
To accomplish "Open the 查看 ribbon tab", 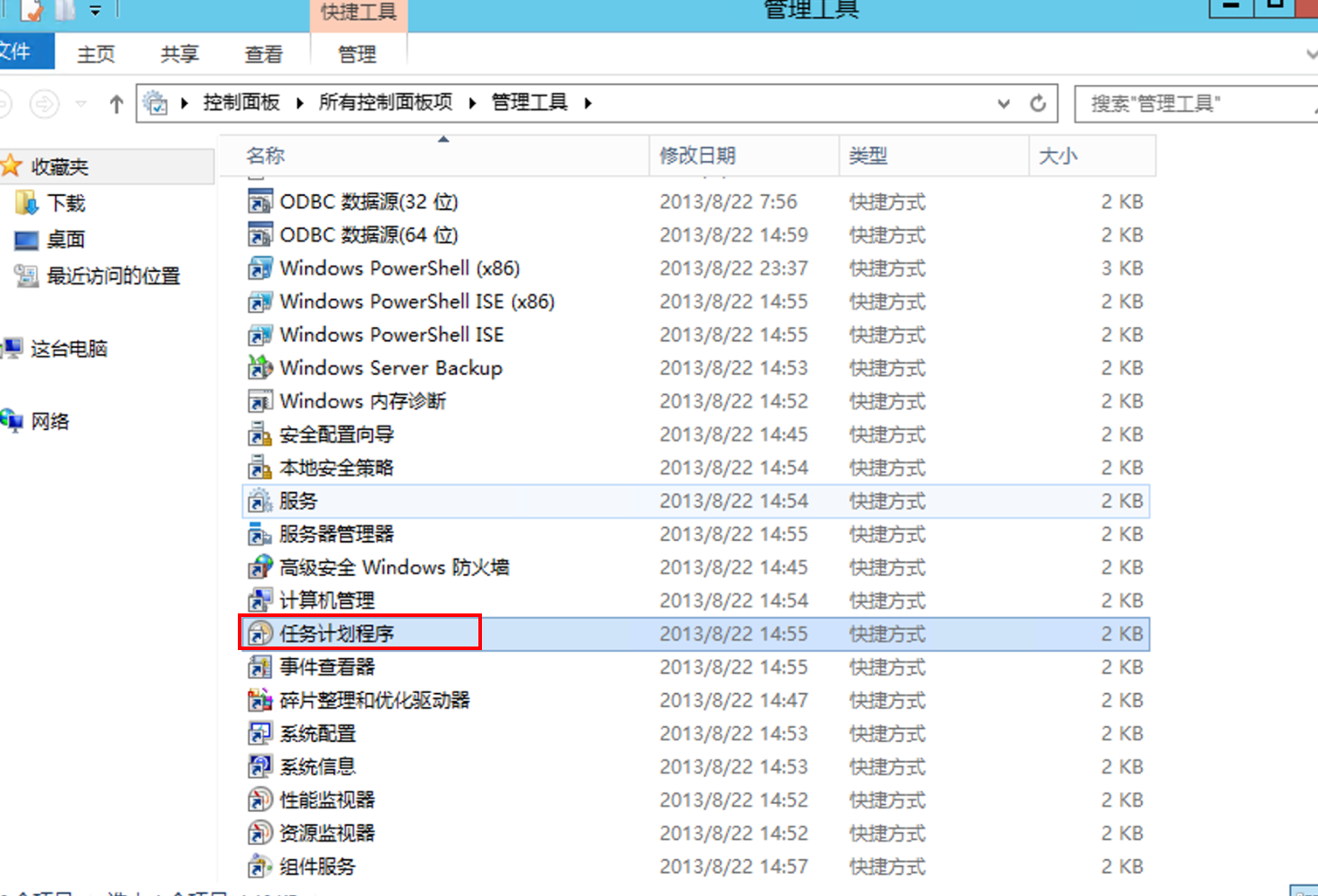I will pyautogui.click(x=263, y=55).
